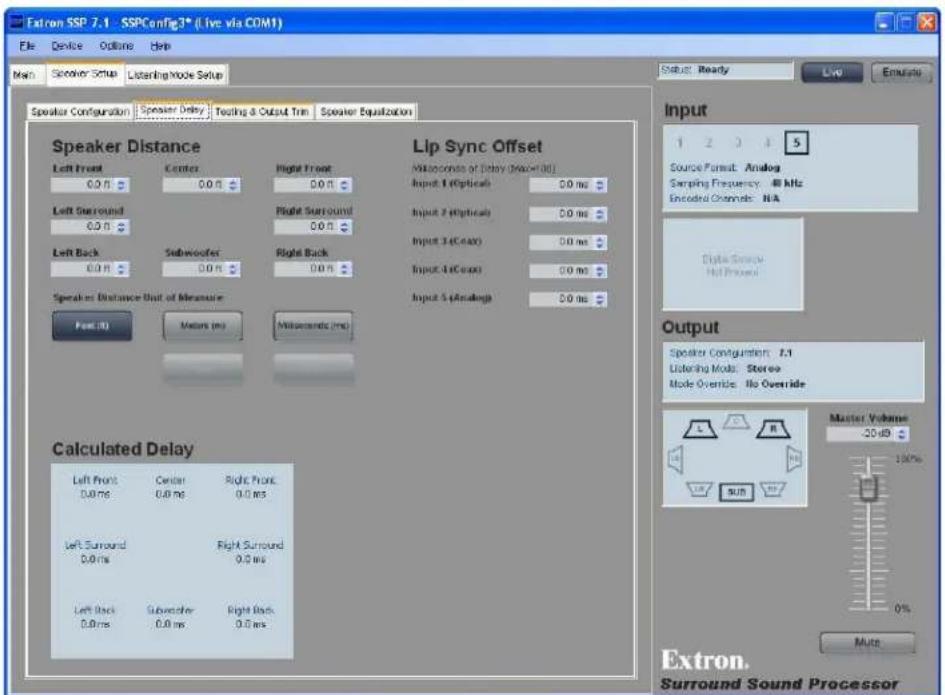
Task: Adjust Center distance stepper arrows
Action: tap(233, 185)
